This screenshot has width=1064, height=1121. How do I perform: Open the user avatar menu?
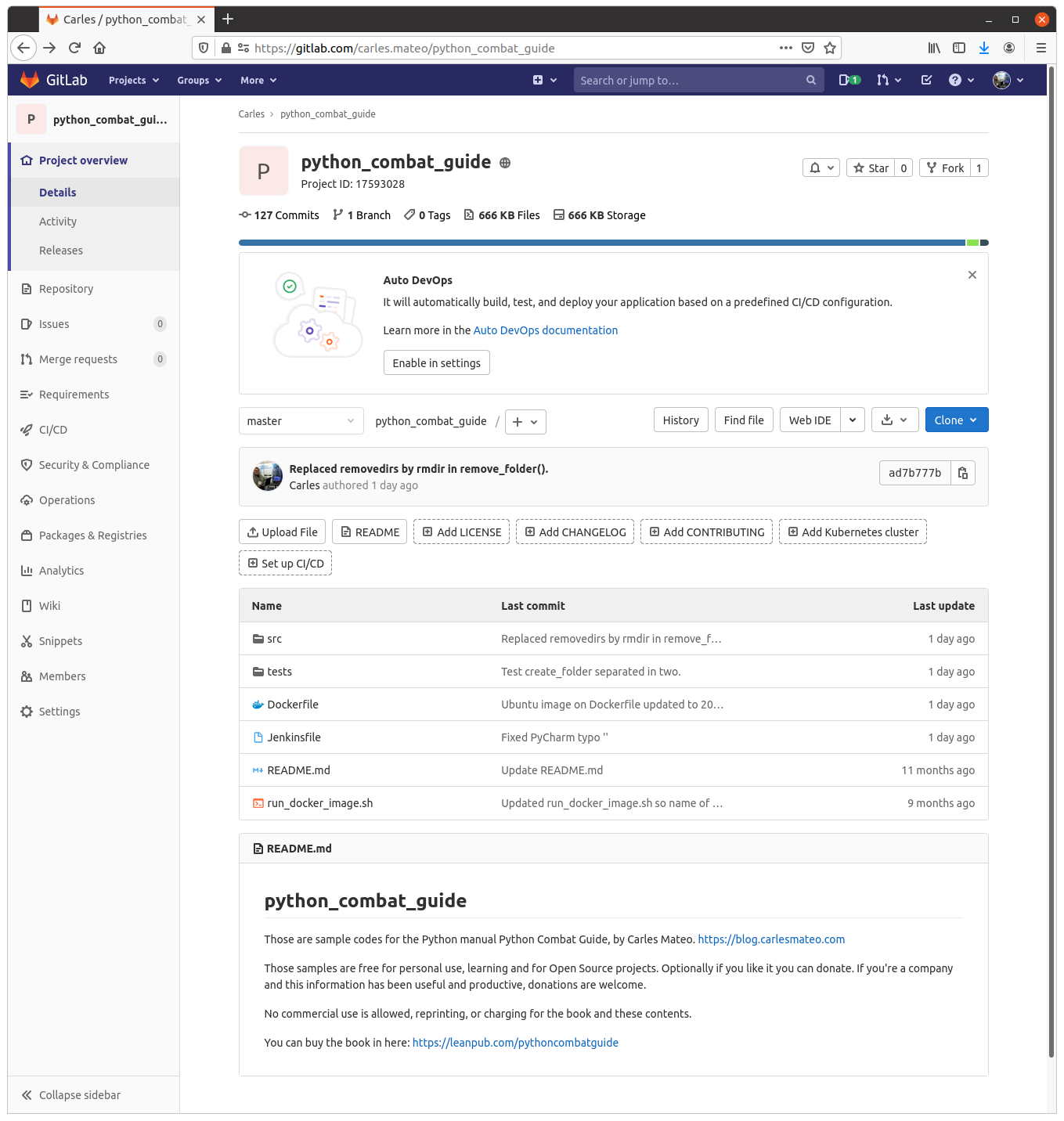tap(1008, 80)
